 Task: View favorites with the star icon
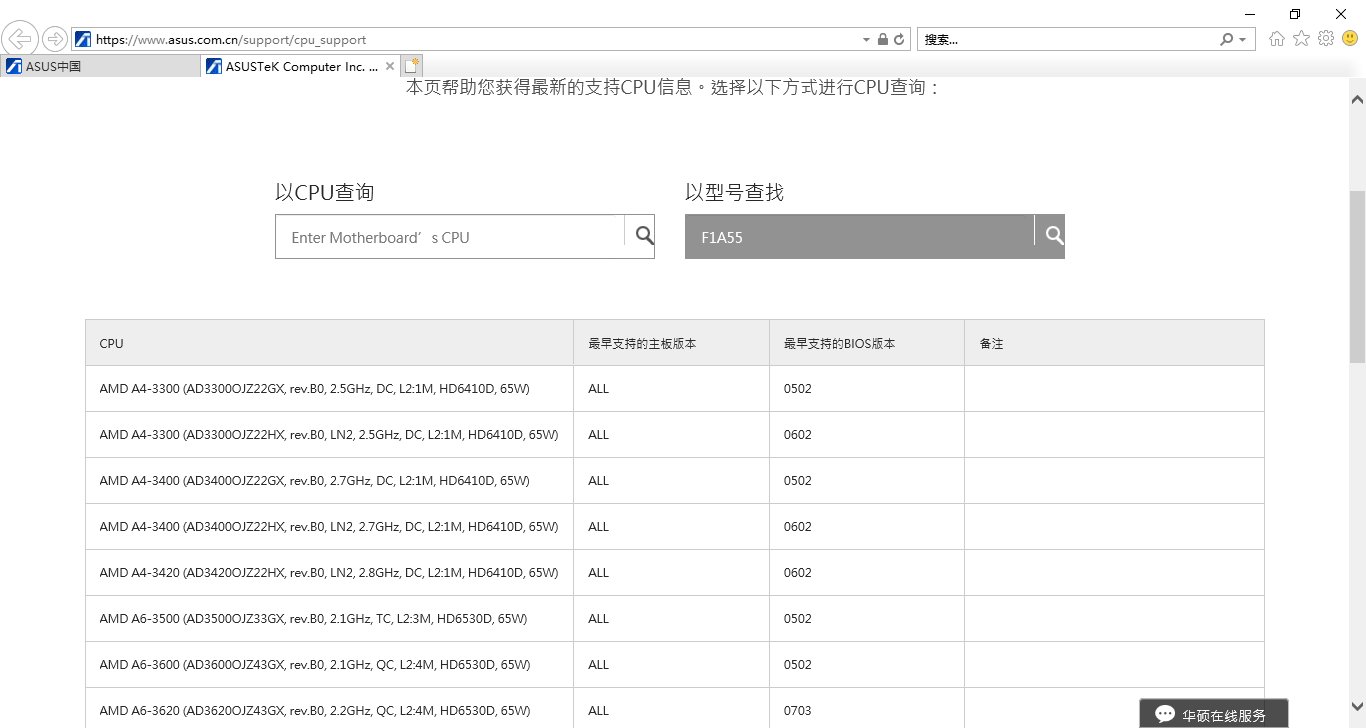pos(1301,38)
